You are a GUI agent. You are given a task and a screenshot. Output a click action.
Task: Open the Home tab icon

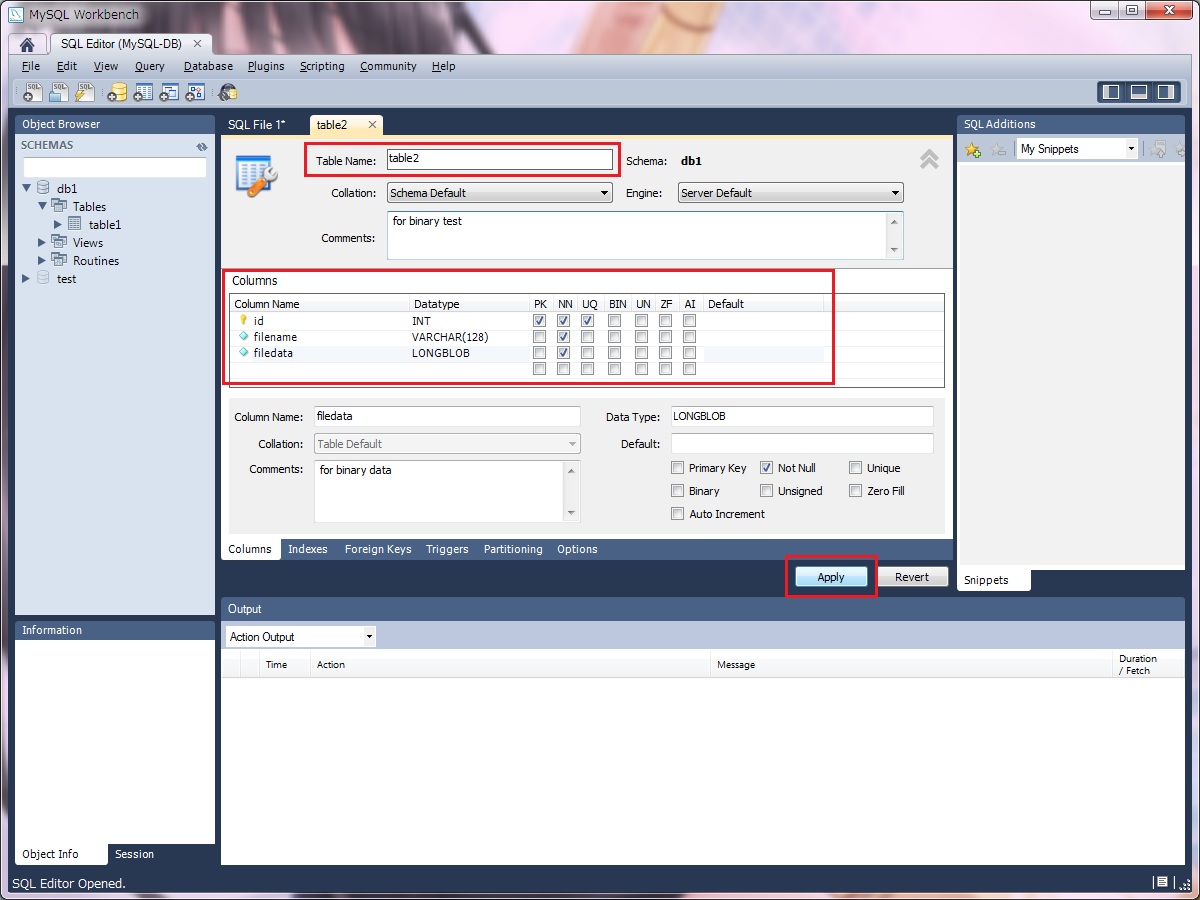27,44
